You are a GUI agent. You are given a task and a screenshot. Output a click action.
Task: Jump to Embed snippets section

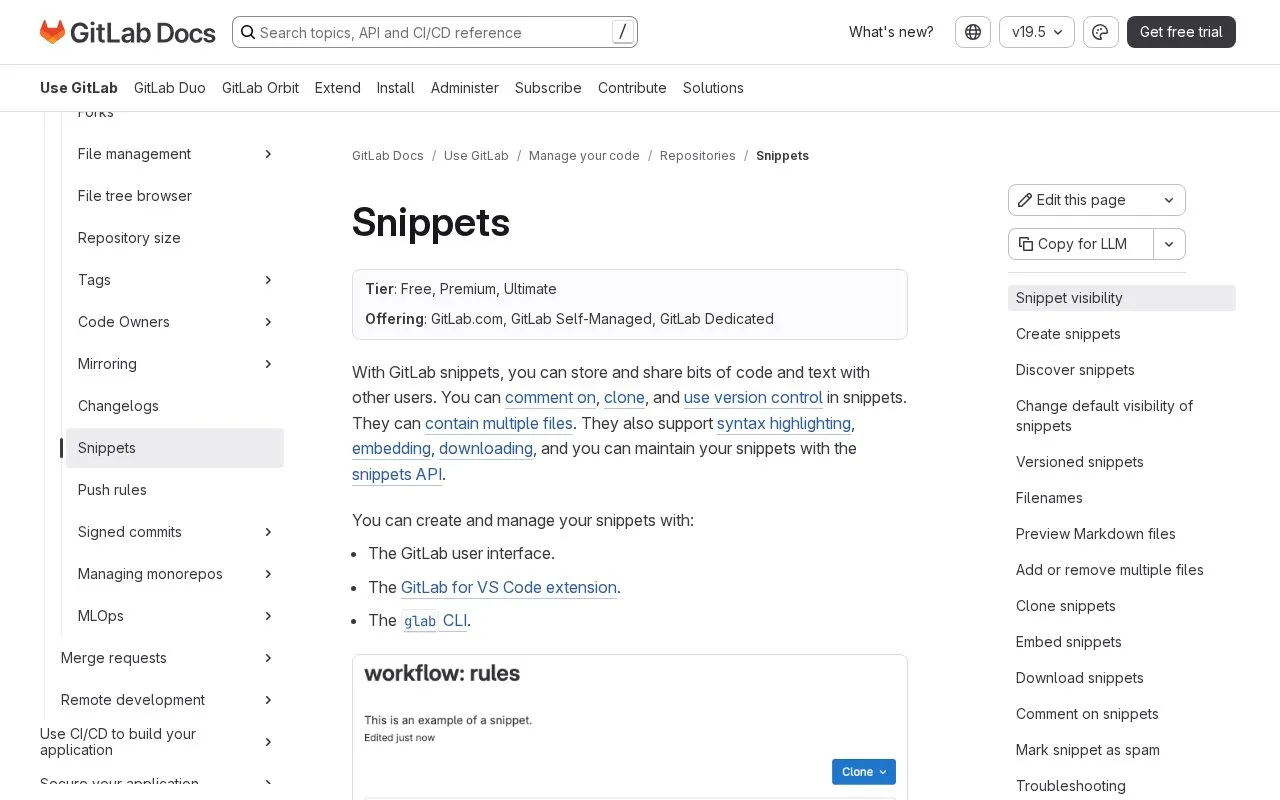point(1069,642)
